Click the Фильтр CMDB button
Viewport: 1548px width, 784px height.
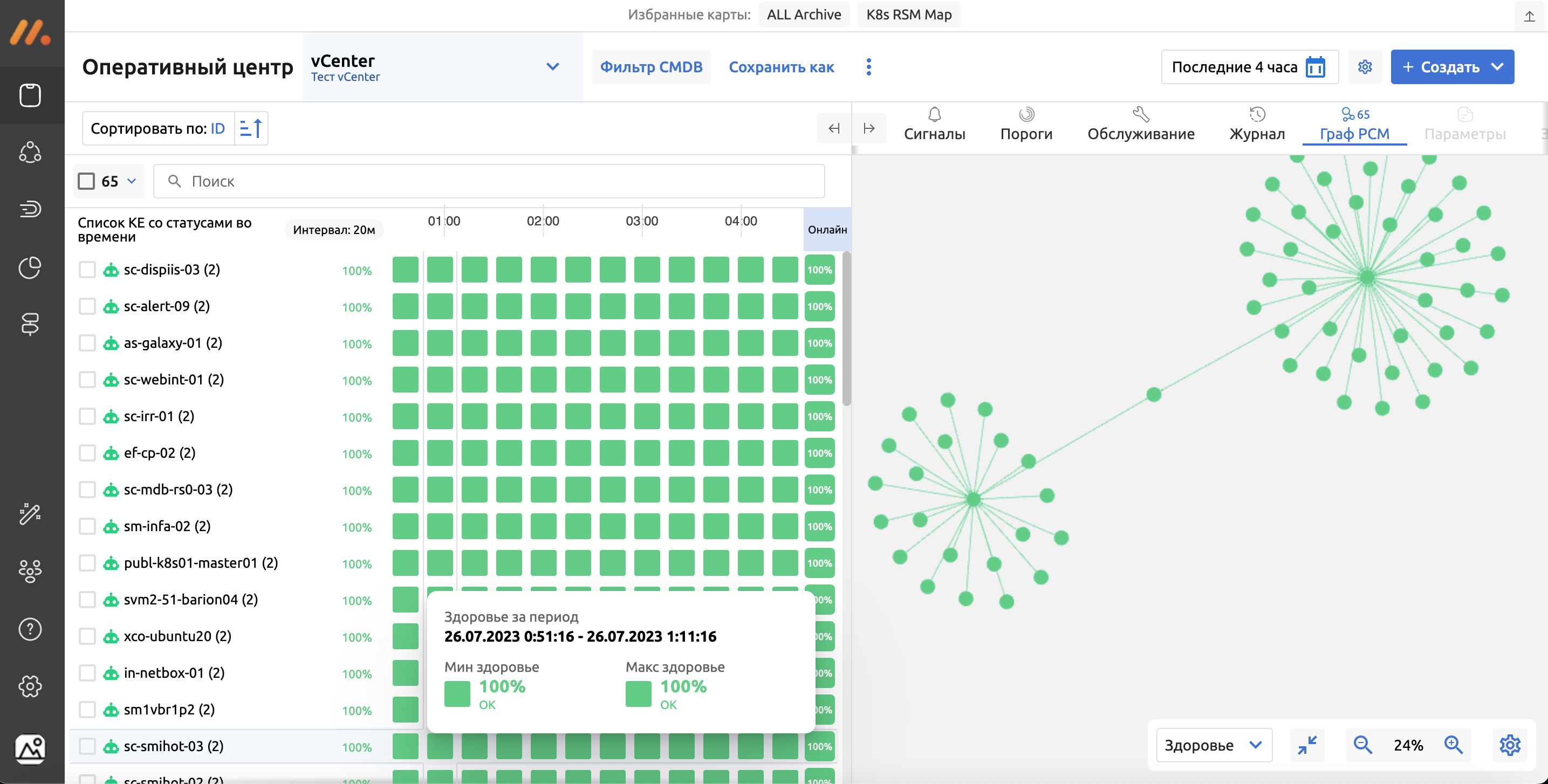click(651, 67)
